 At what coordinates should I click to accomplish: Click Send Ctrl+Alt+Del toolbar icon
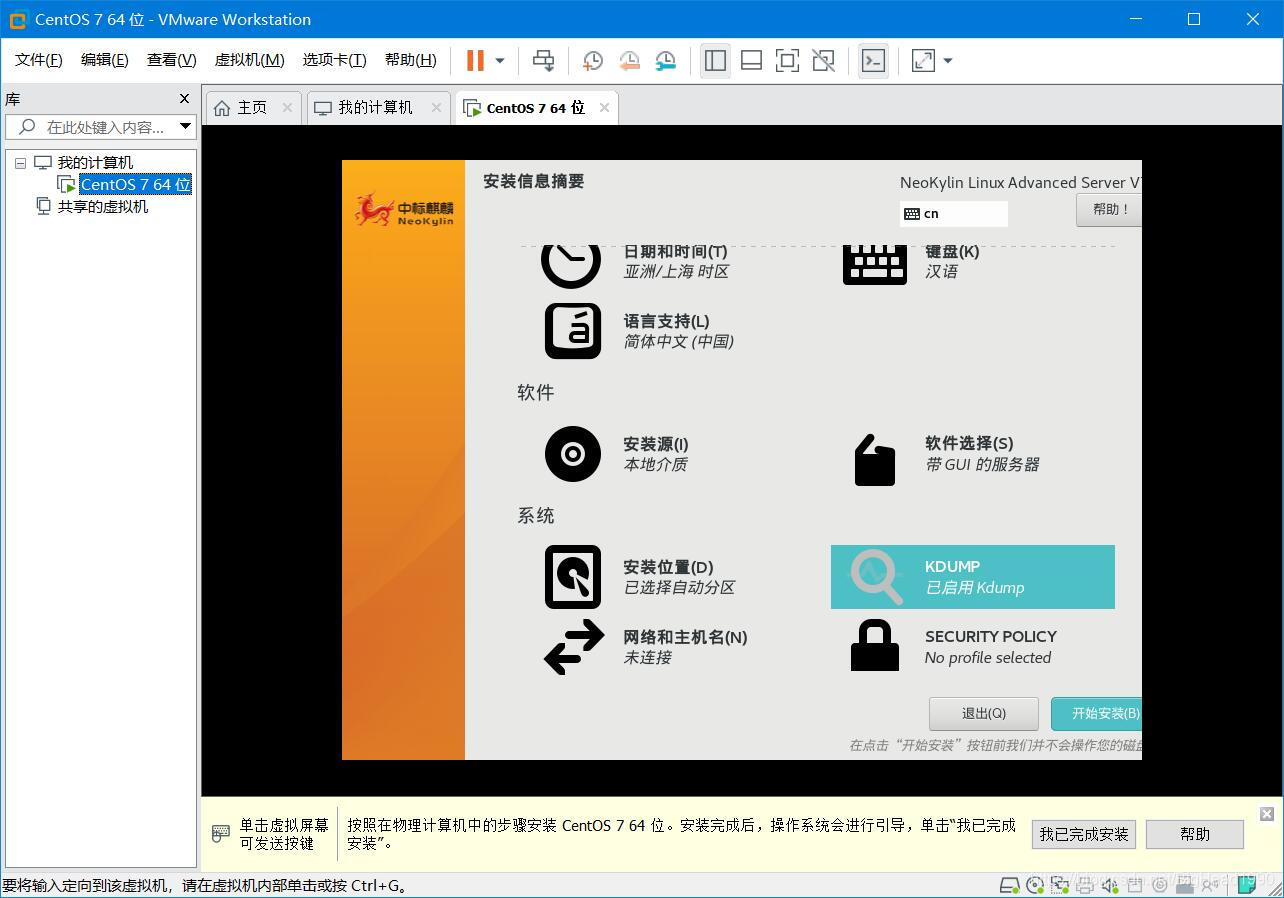[x=543, y=61]
